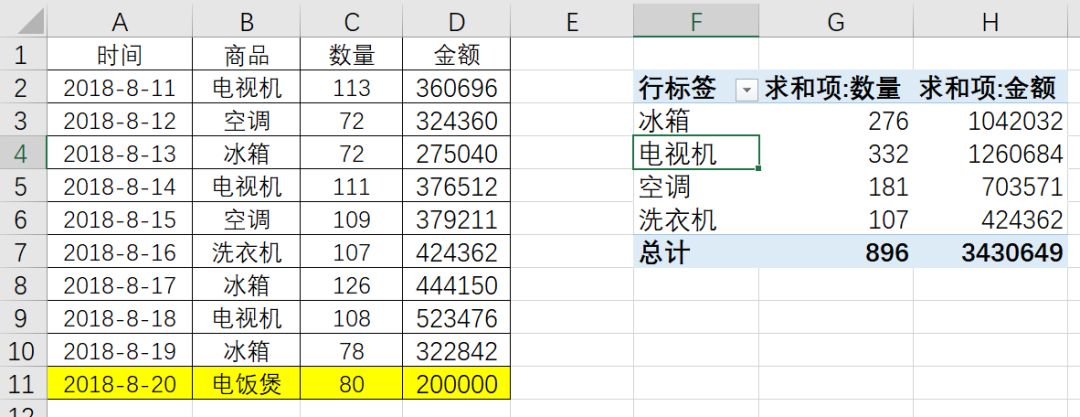Select date cell 2018-8-13
The image size is (1080, 417).
pos(119,153)
